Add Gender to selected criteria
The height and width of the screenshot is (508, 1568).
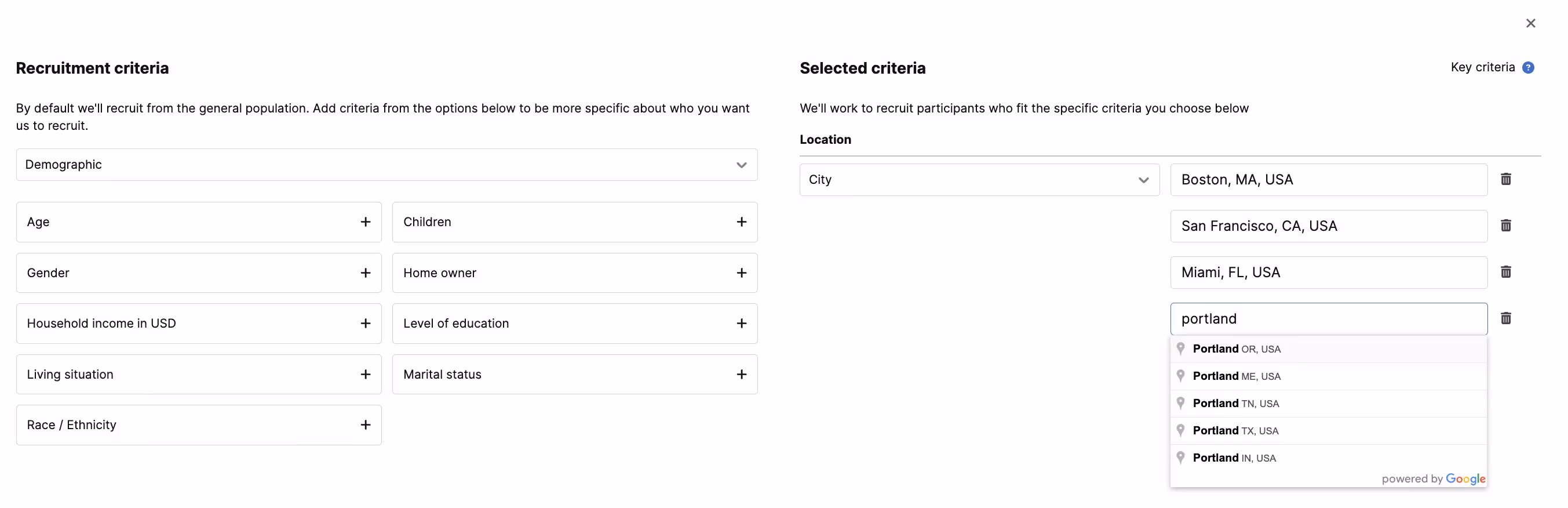[x=365, y=273]
